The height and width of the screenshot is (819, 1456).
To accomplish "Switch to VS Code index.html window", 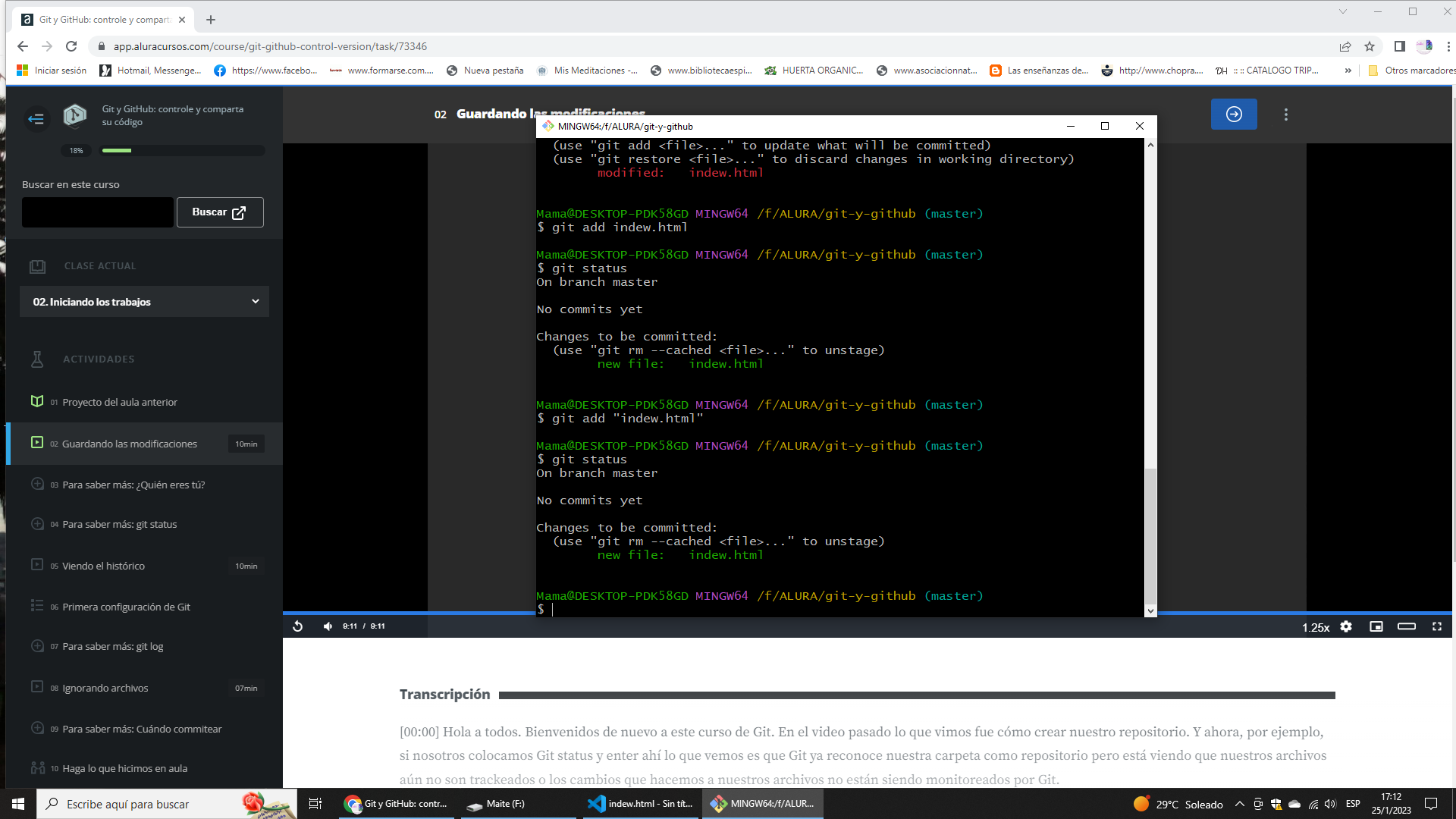I will pos(639,804).
